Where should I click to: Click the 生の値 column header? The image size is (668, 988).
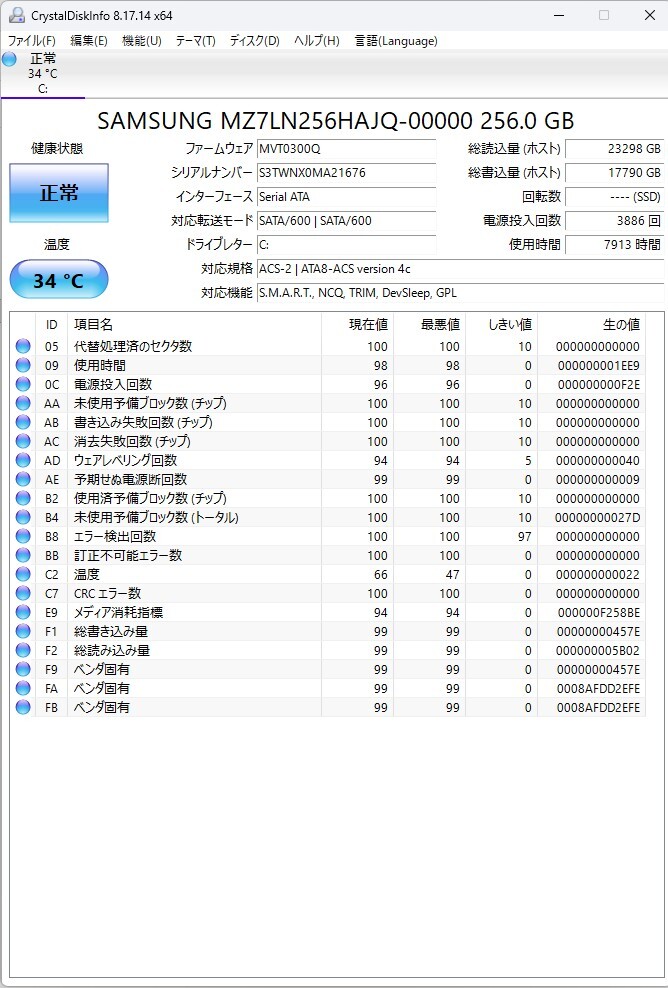click(x=592, y=325)
